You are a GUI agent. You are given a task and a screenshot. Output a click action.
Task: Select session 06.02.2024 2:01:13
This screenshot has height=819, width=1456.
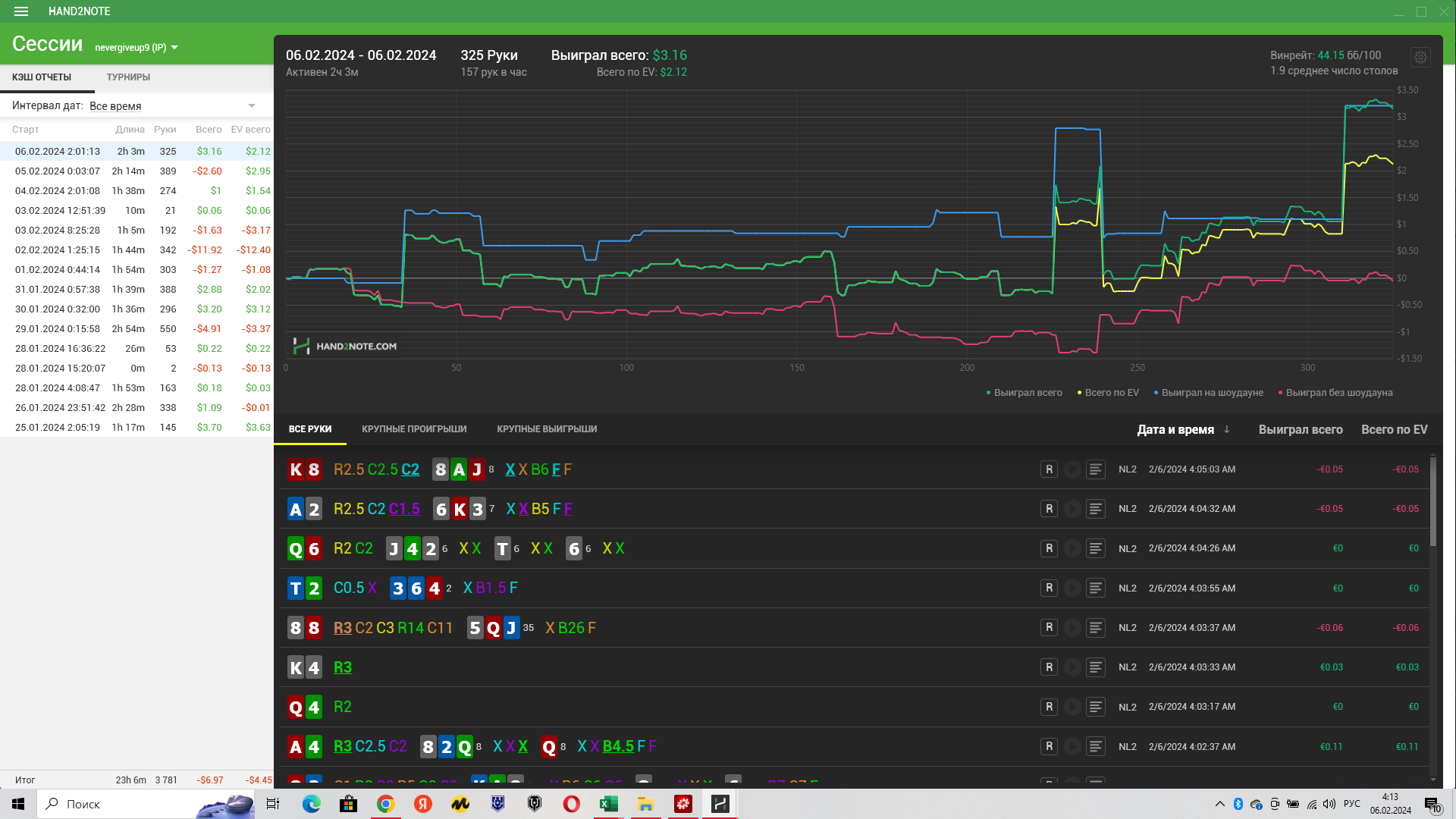(136, 151)
